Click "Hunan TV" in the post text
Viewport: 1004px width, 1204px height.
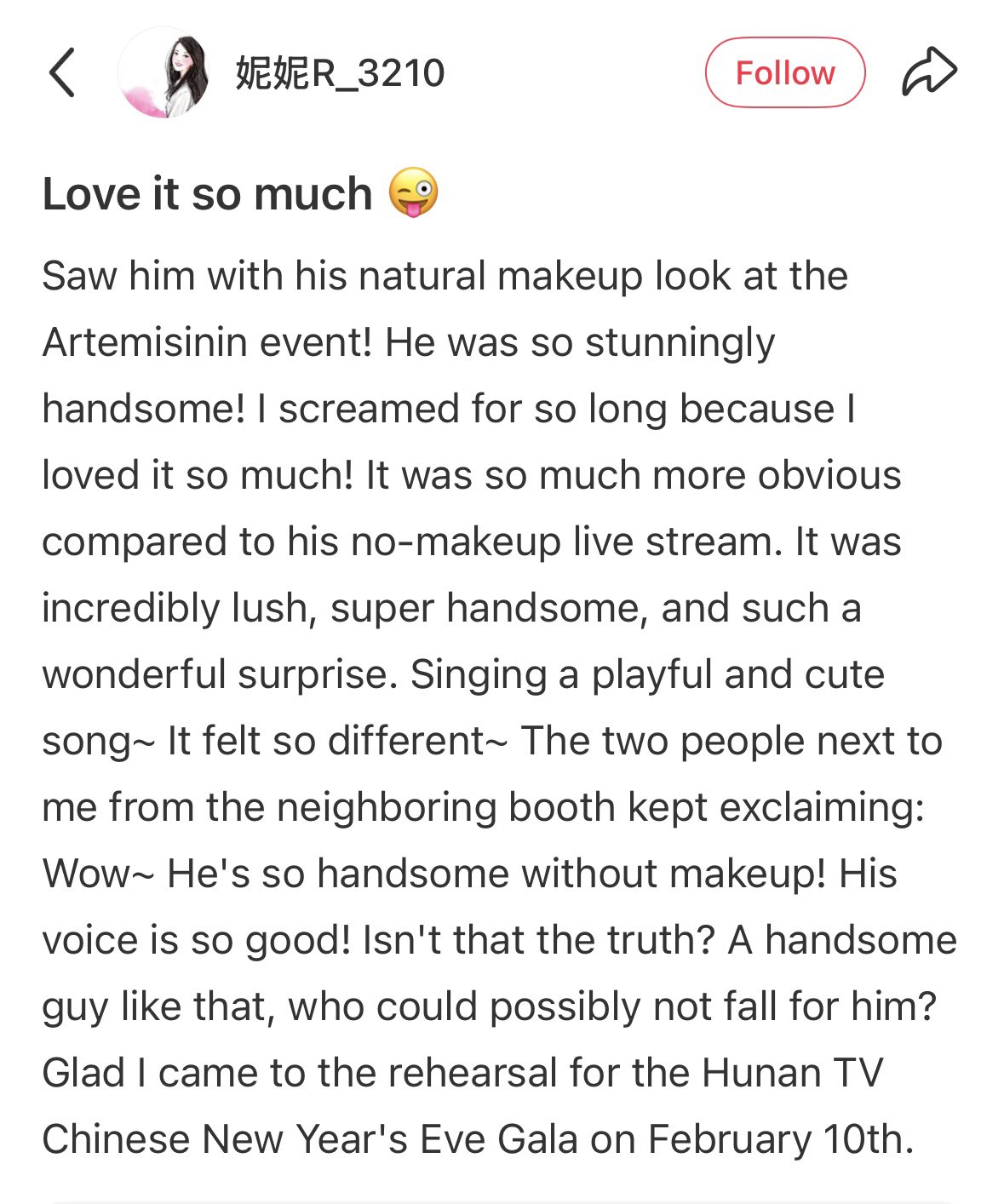792,1073
